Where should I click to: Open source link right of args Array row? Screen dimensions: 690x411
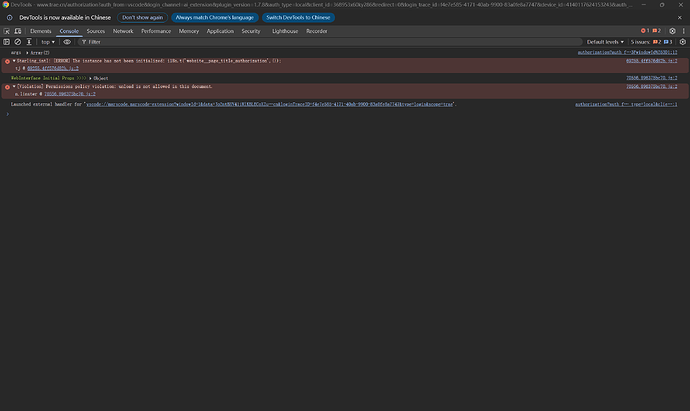628,52
